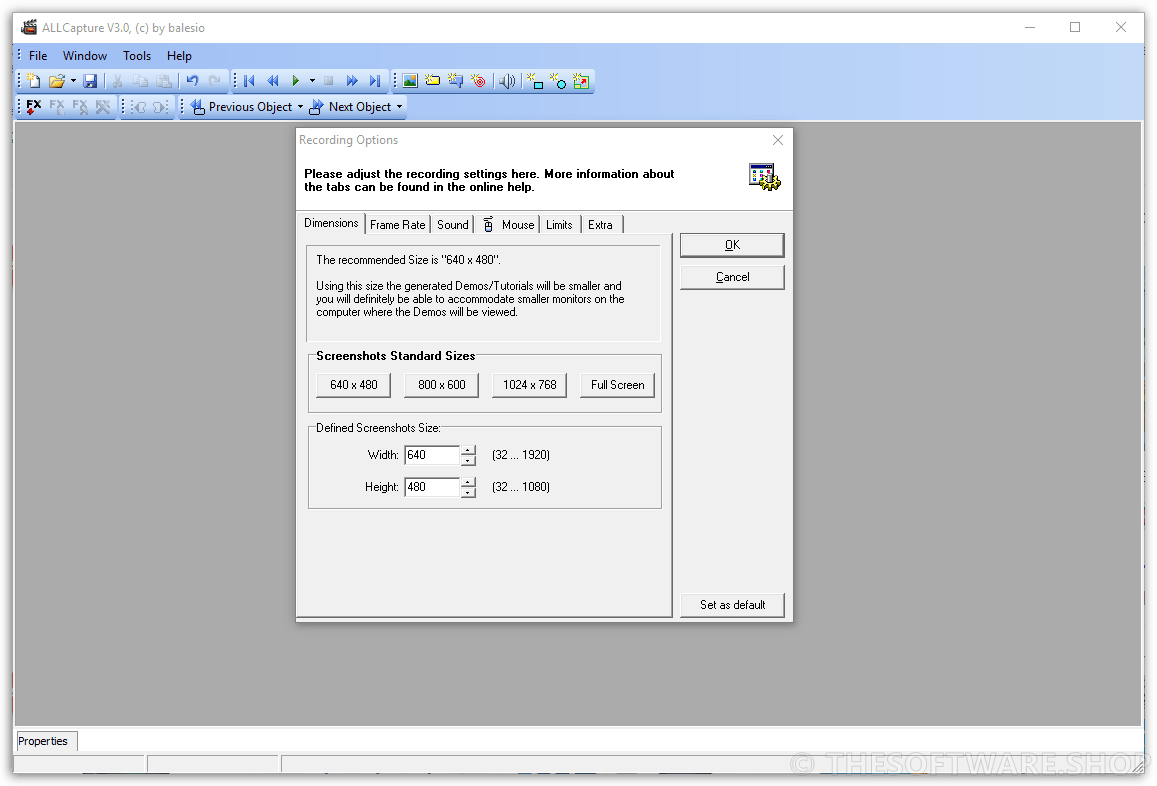
Task: Open the Next Object dropdown arrow
Action: [399, 106]
